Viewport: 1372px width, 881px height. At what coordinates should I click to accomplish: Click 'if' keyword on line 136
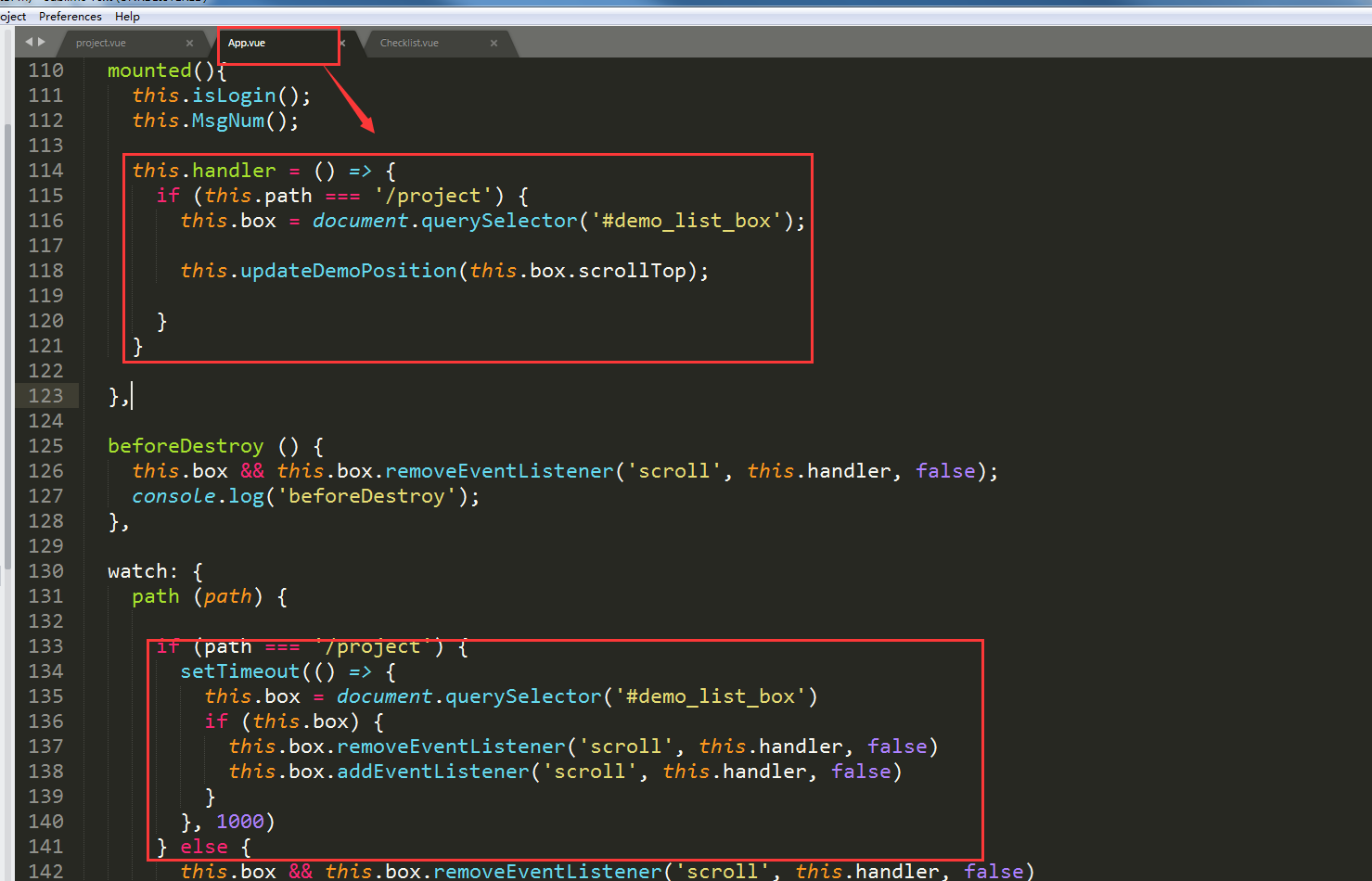click(x=216, y=721)
